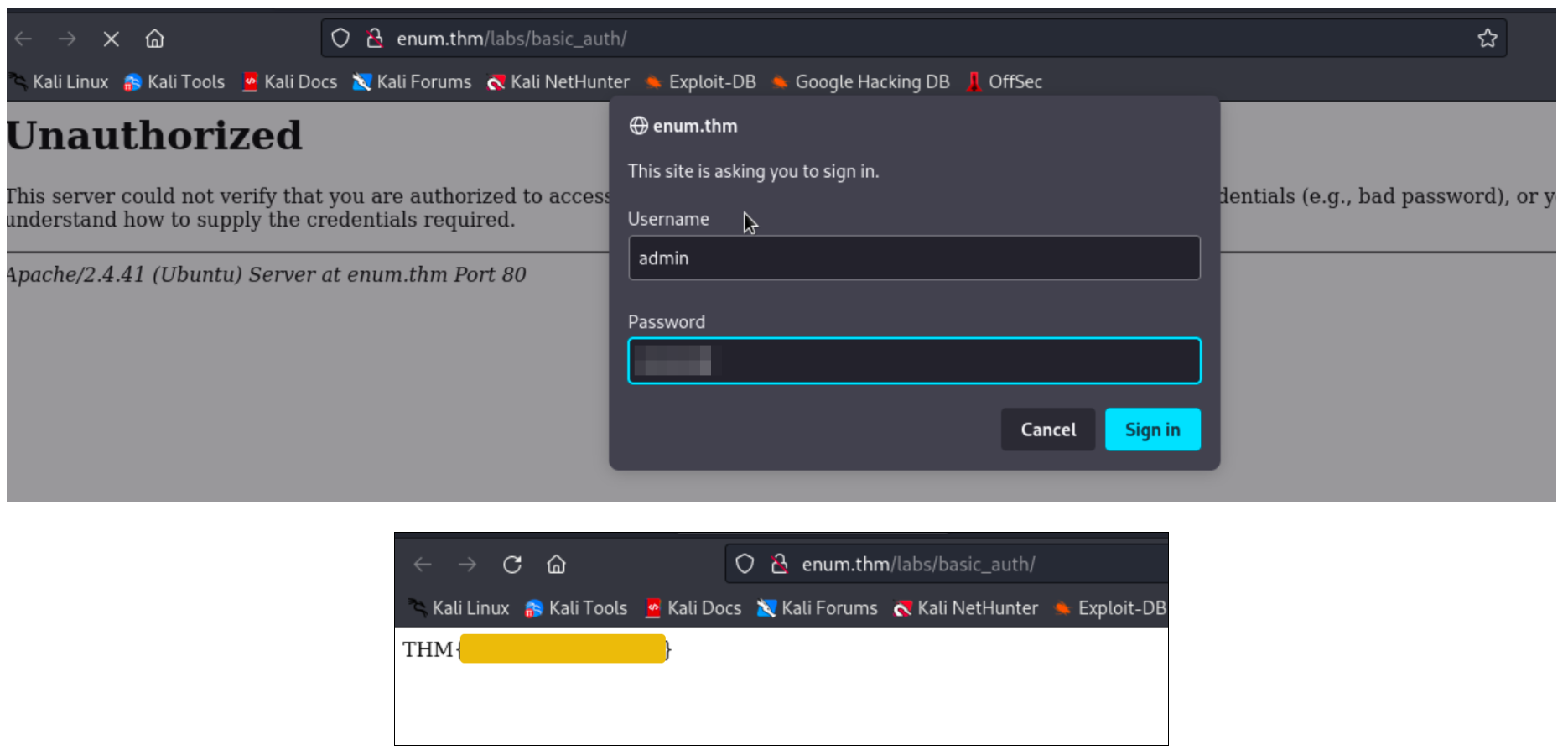Click the forward arrow in the lower browser
Viewport: 1568px width, 755px height.
[x=467, y=565]
